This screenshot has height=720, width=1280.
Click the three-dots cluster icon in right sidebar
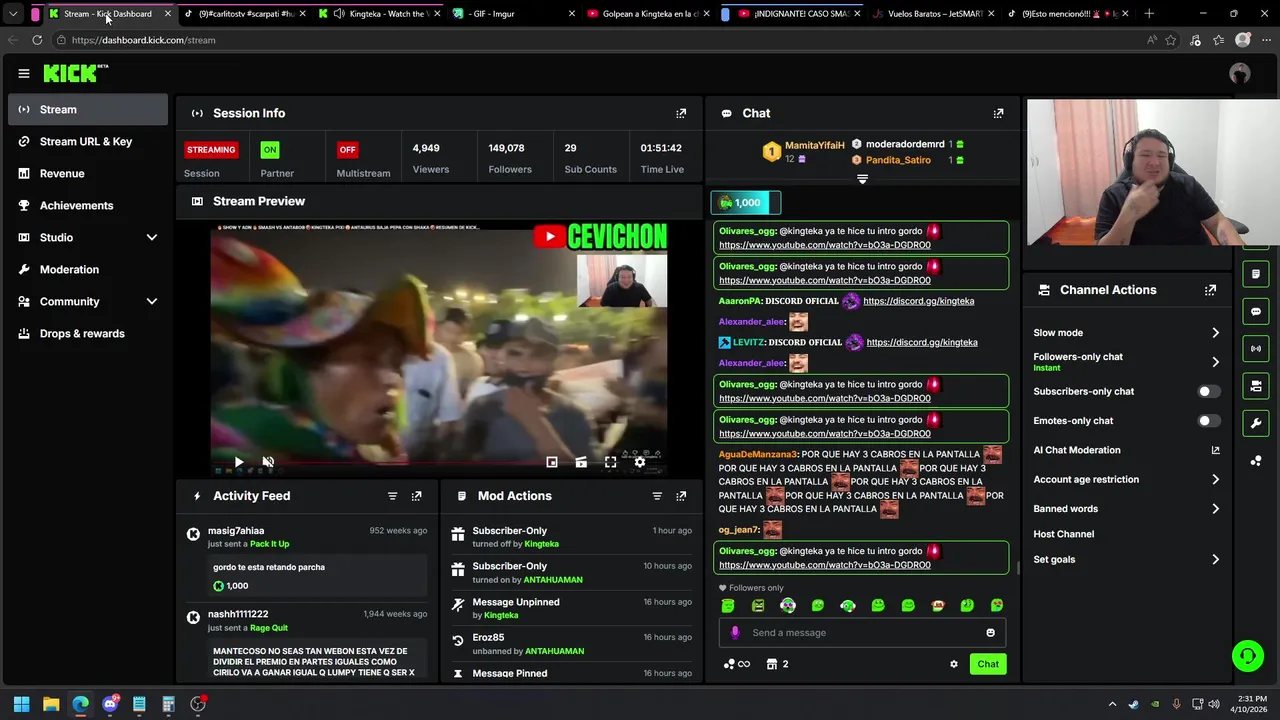click(1256, 461)
